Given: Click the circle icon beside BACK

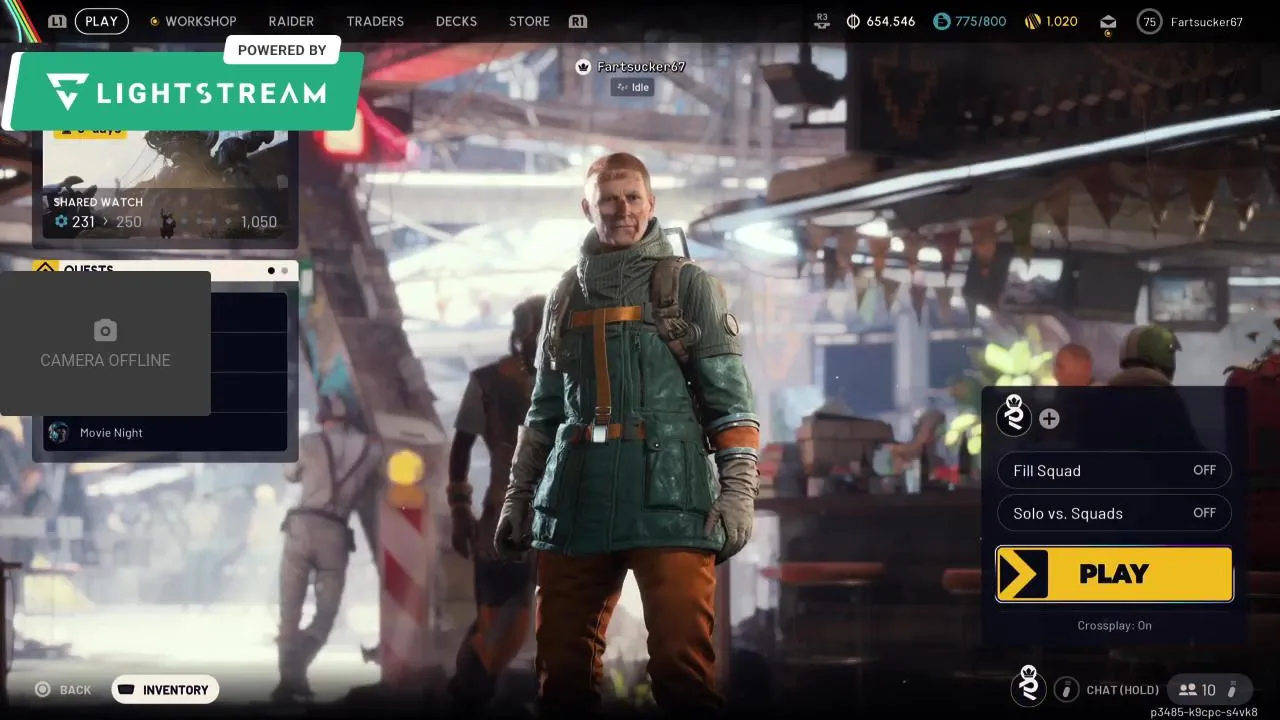Looking at the screenshot, I should (x=42, y=689).
